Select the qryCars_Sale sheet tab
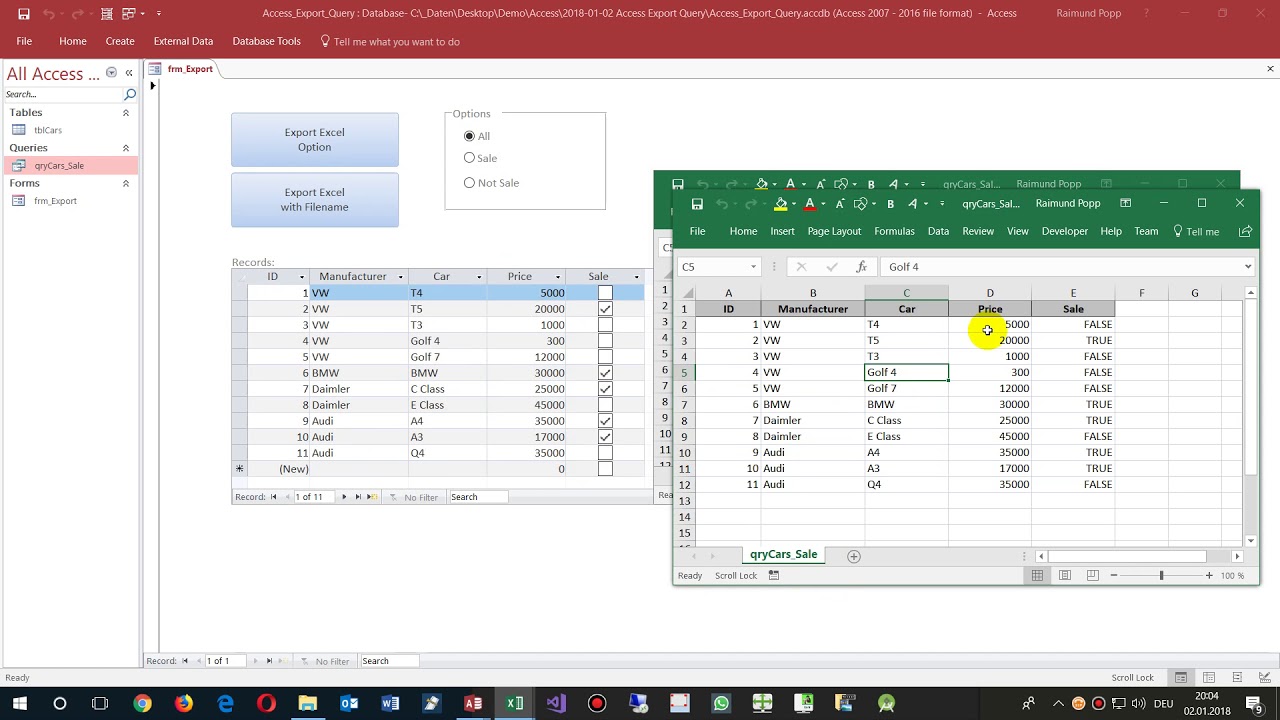1280x720 pixels. click(x=783, y=555)
